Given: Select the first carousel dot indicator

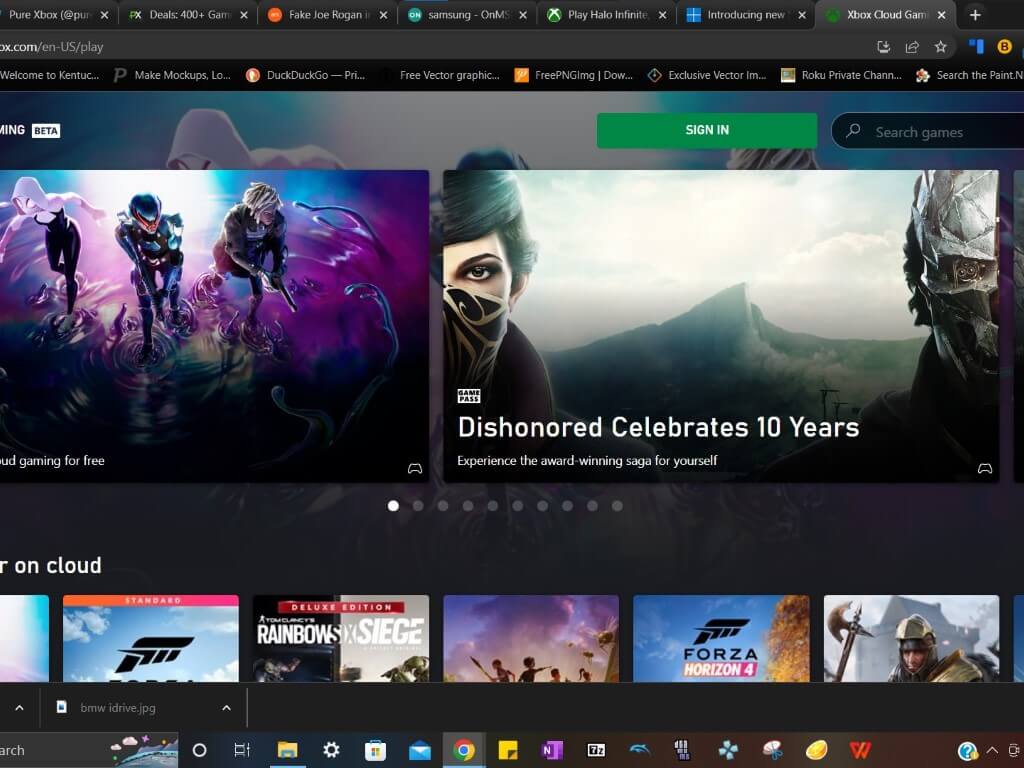Looking at the screenshot, I should (x=393, y=505).
